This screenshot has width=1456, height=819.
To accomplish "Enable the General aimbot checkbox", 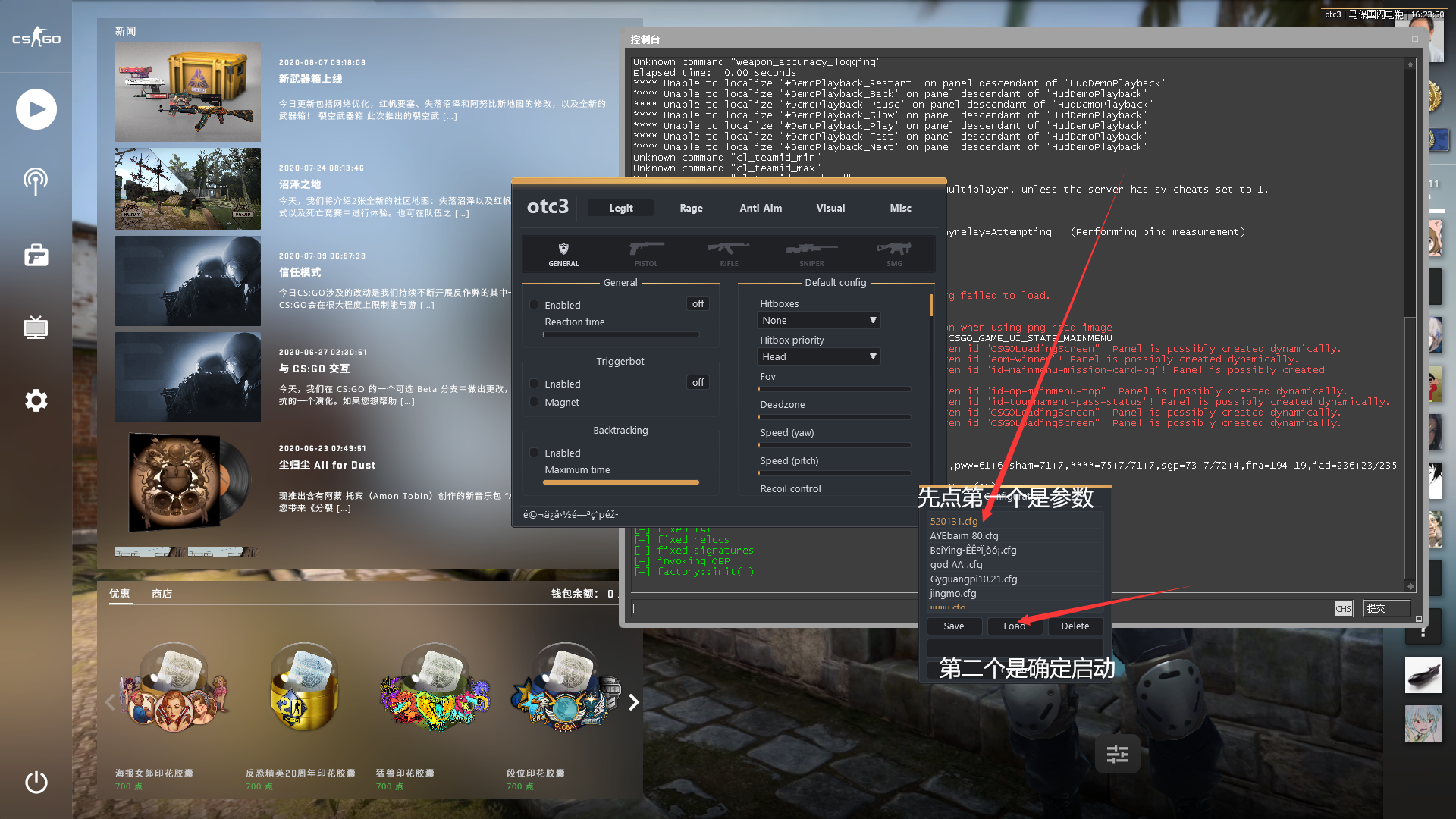I will (534, 305).
